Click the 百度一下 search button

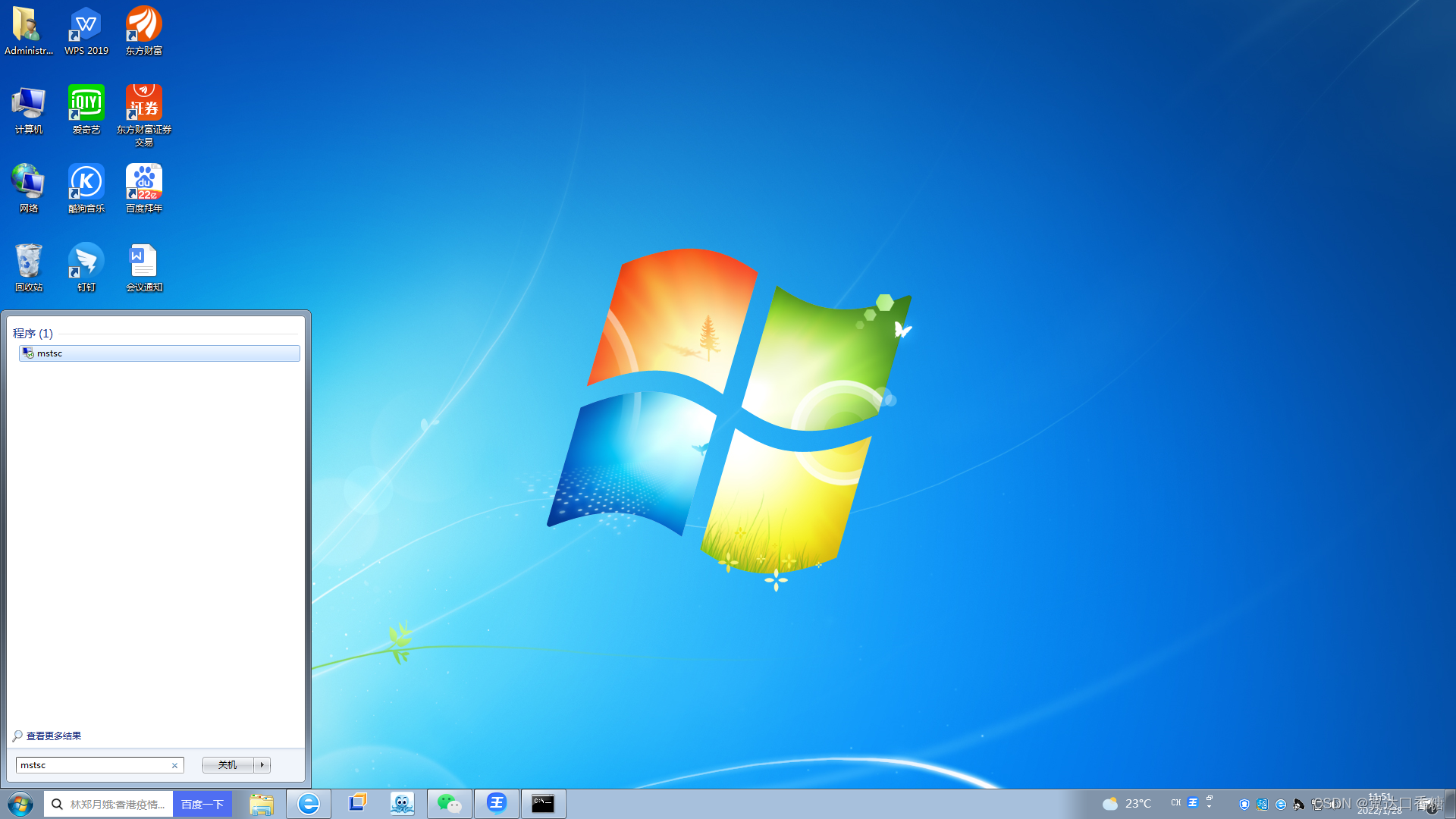202,804
